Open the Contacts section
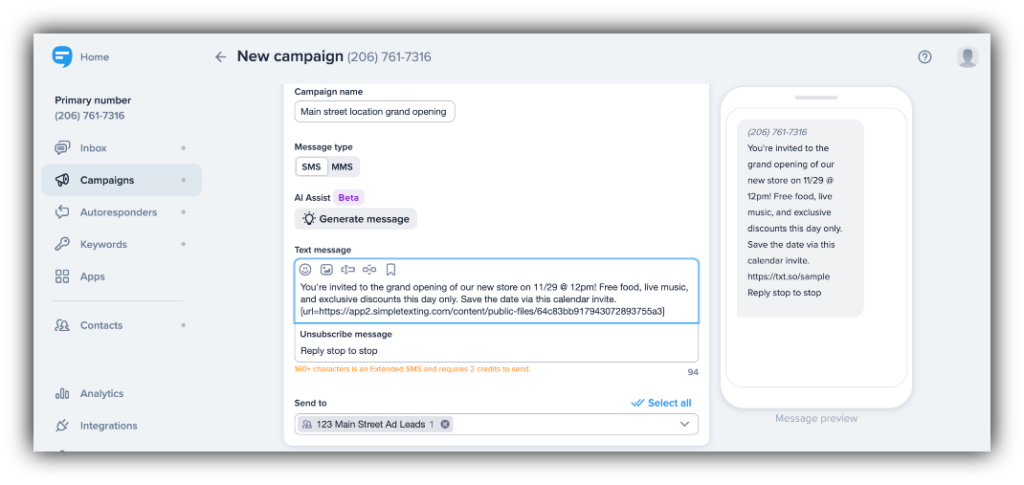Screen dimensions: 1024x485 (101, 325)
